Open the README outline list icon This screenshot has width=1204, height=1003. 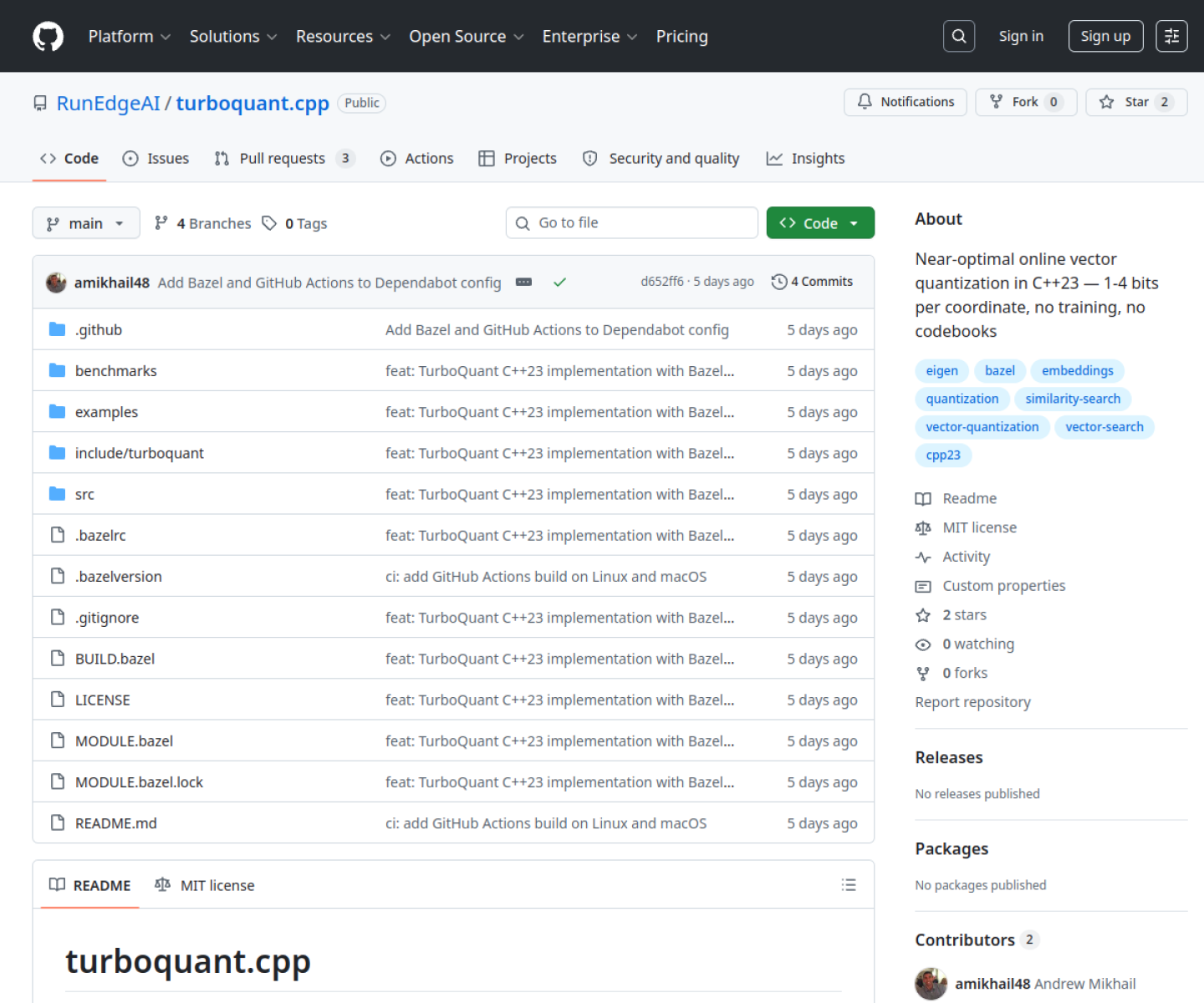(x=849, y=885)
